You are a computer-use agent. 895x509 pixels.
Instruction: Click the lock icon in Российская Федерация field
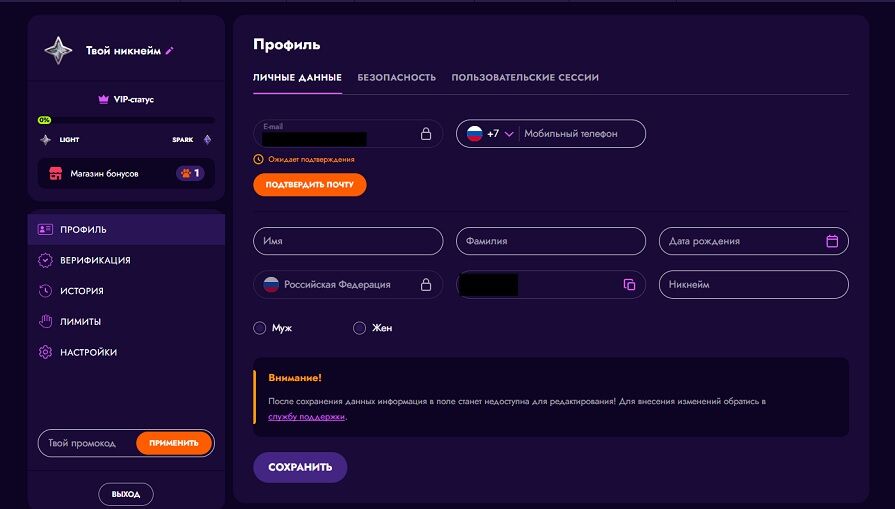pos(426,284)
